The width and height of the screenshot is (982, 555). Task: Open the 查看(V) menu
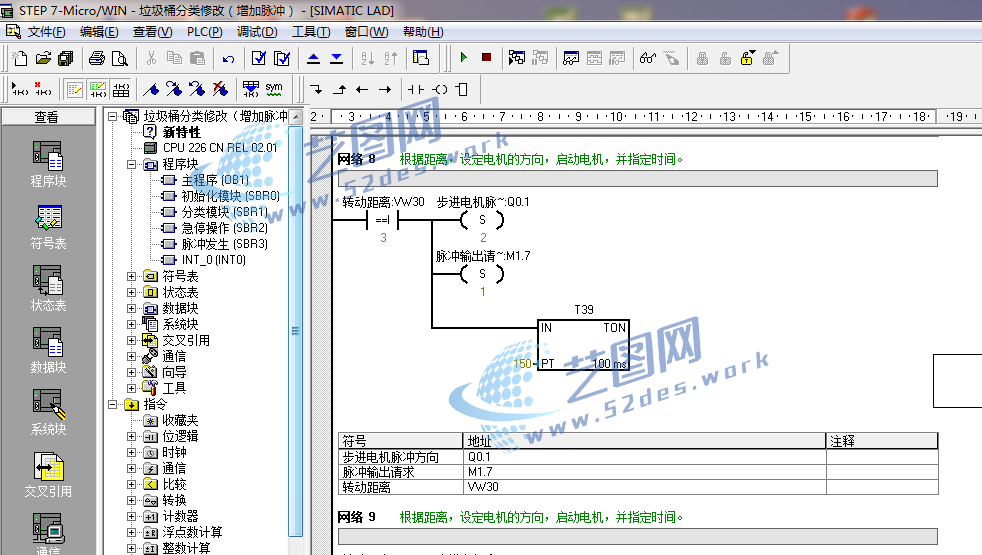pos(152,31)
